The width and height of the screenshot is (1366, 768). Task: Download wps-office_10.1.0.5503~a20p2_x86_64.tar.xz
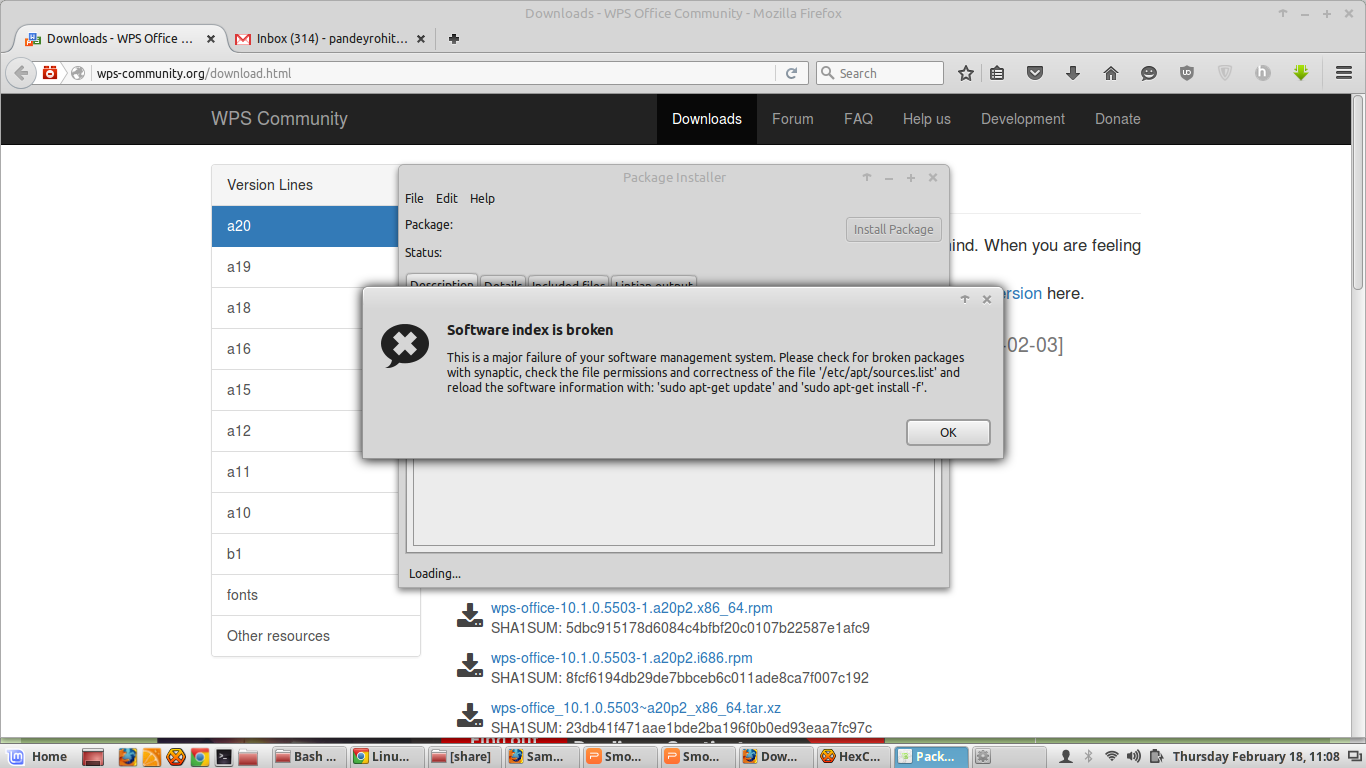click(x=636, y=708)
